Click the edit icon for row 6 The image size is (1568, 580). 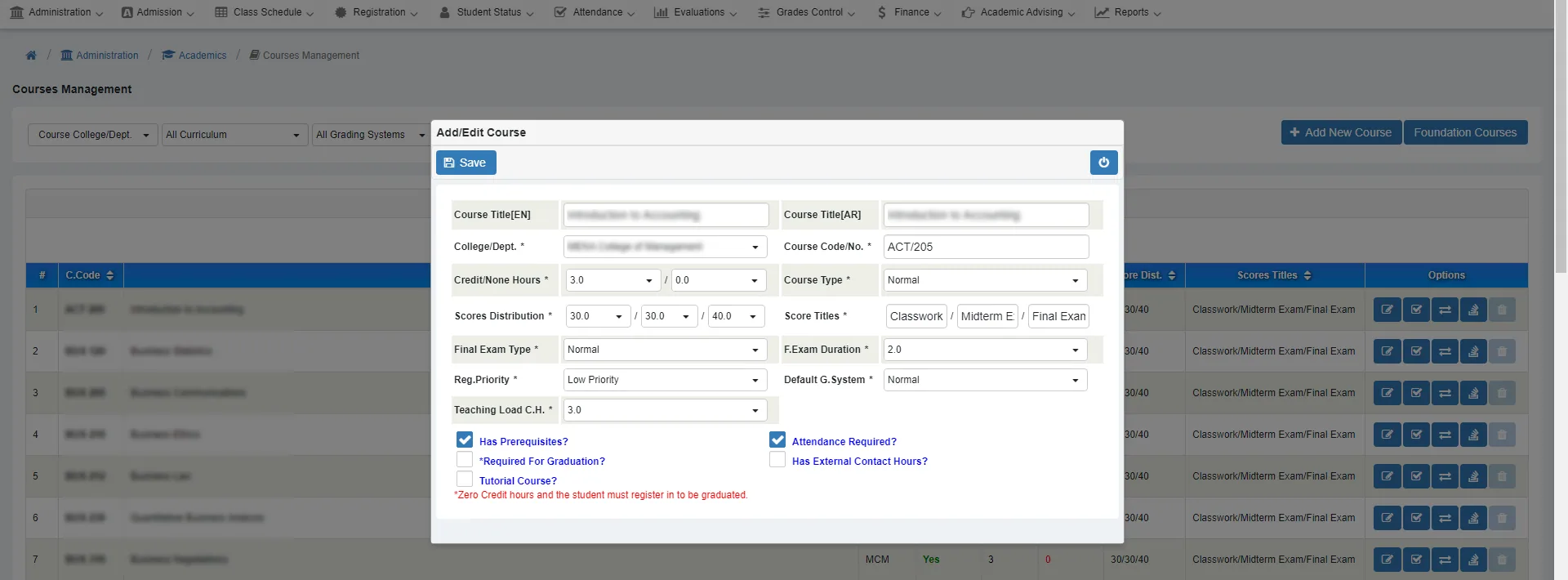point(1387,518)
